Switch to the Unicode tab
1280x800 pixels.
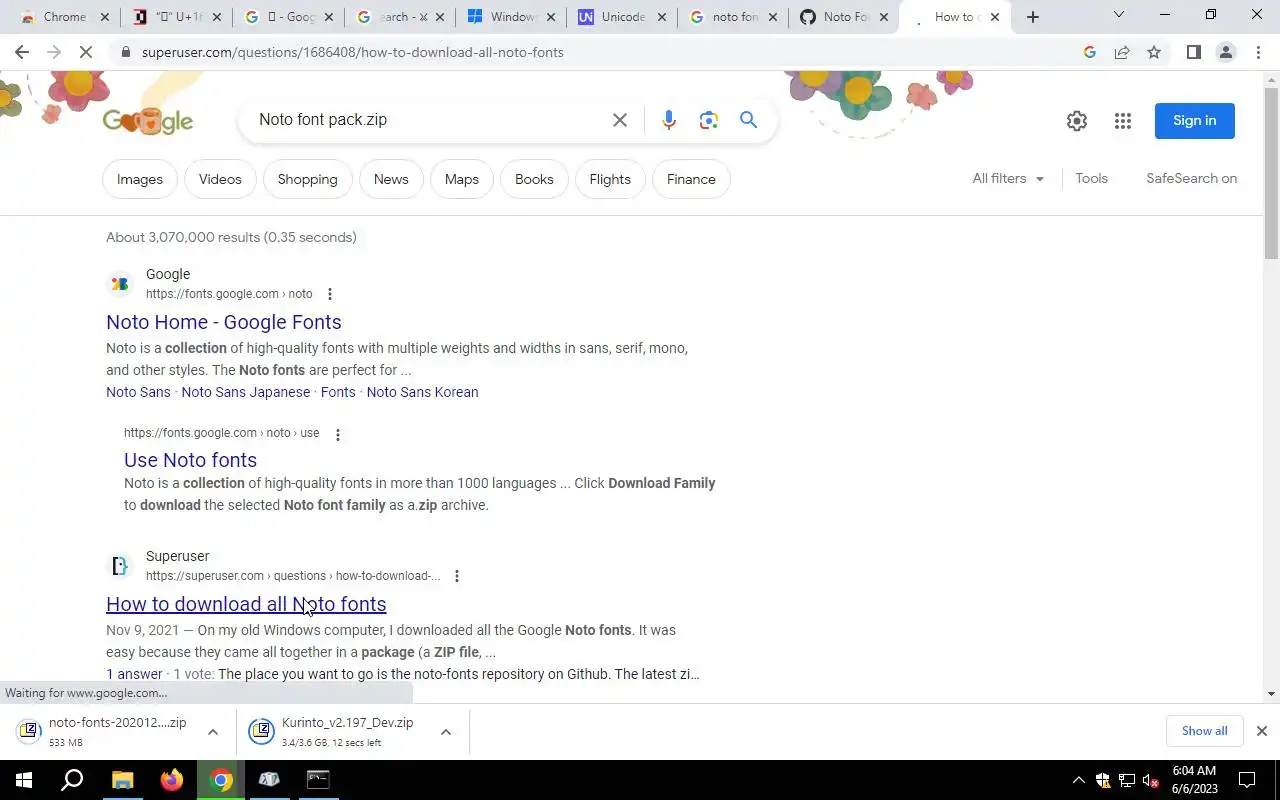[621, 17]
